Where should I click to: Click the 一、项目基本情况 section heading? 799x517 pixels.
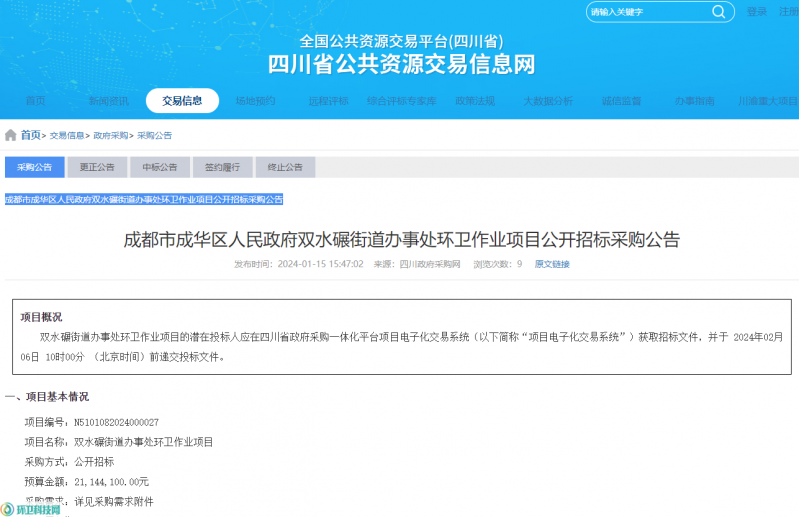47,396
